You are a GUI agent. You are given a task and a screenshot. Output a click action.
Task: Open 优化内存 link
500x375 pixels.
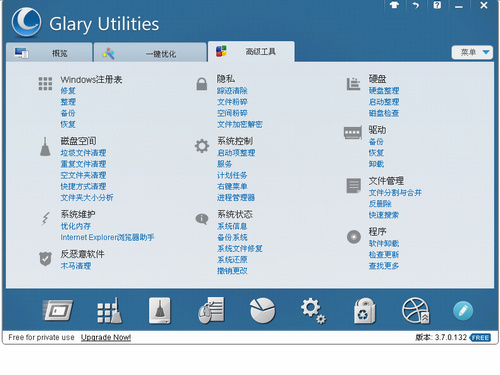[76, 226]
